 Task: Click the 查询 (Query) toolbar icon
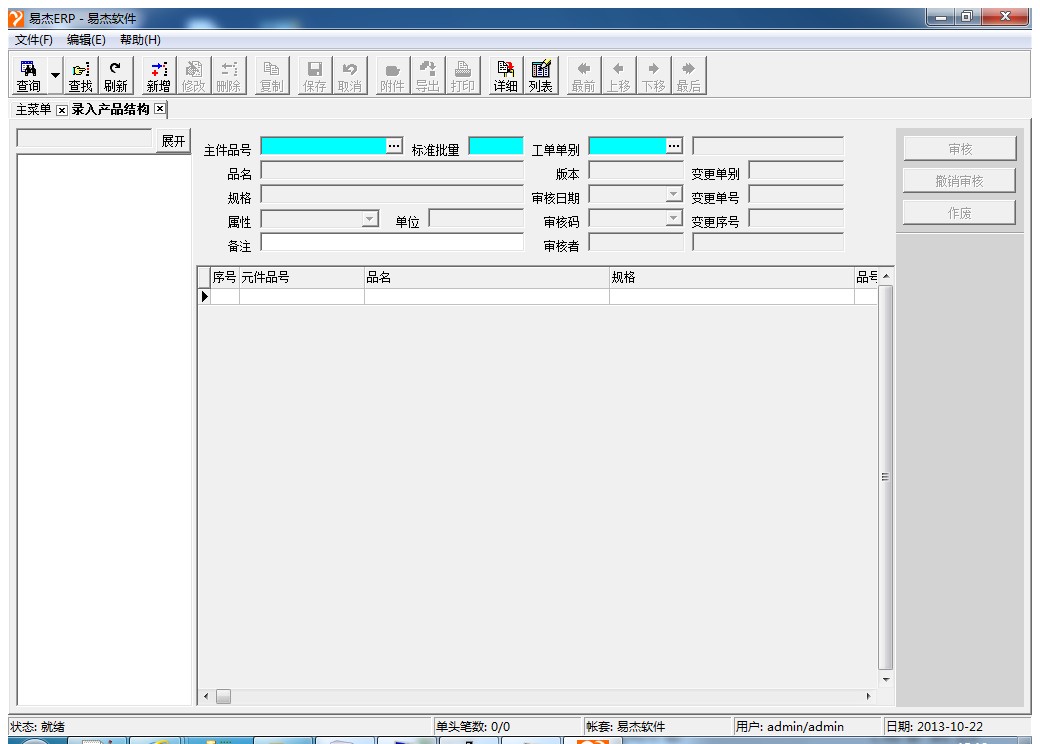point(29,76)
